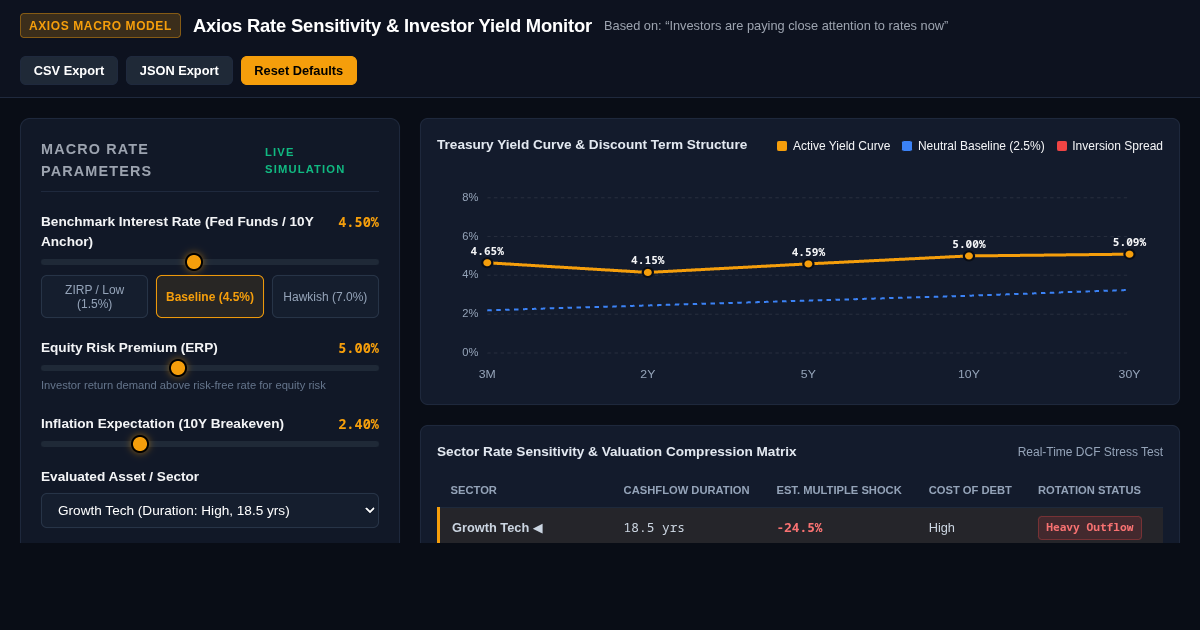This screenshot has height=630, width=1200.
Task: Choose the Baseline (4.5%) preset
Action: pyautogui.click(x=210, y=297)
